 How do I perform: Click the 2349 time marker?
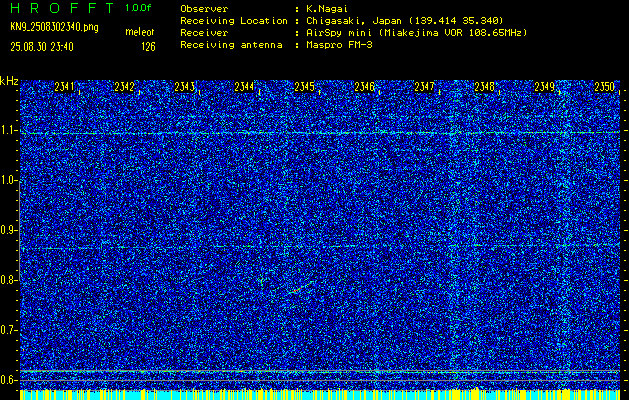[544, 86]
